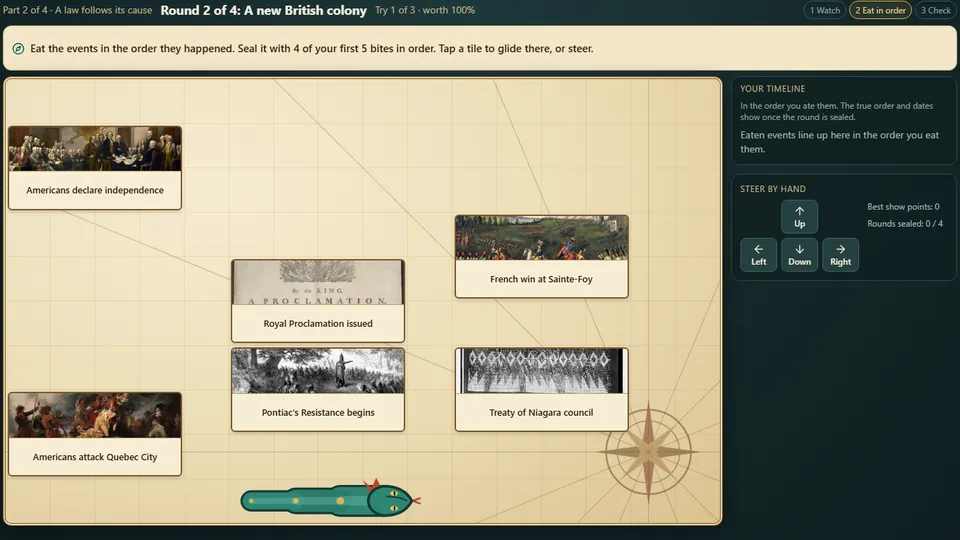Tap the 'Americans attack Quebec City' tile
Image resolution: width=960 pixels, height=540 pixels.
tap(95, 434)
